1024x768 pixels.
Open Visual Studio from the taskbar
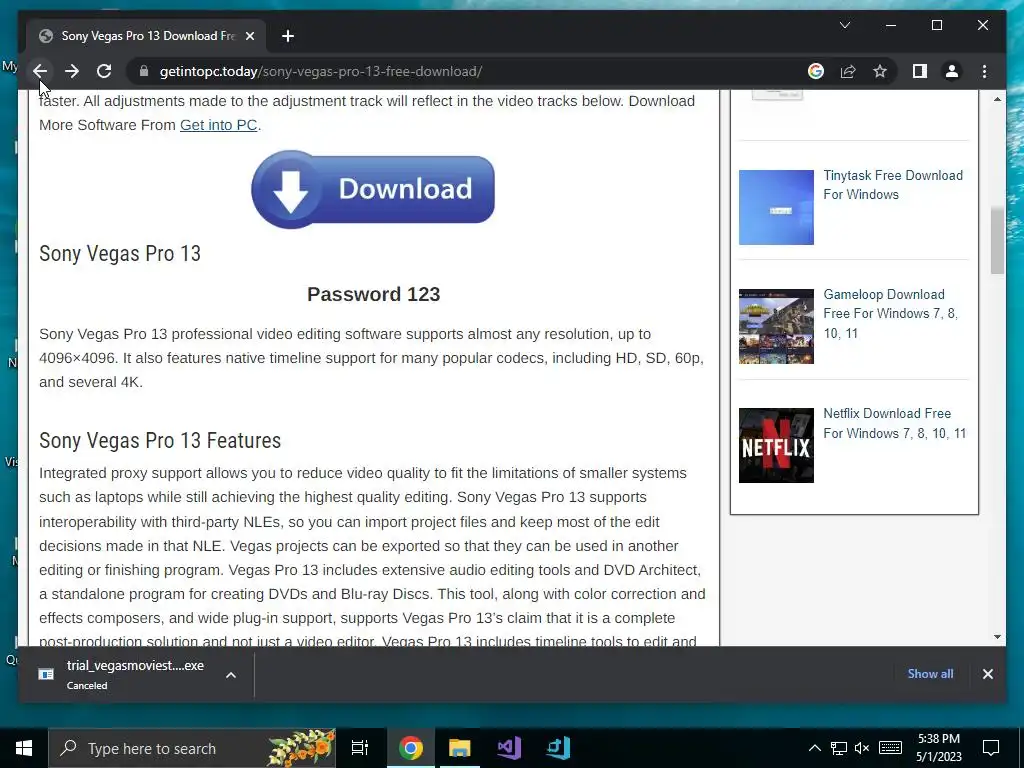point(509,748)
